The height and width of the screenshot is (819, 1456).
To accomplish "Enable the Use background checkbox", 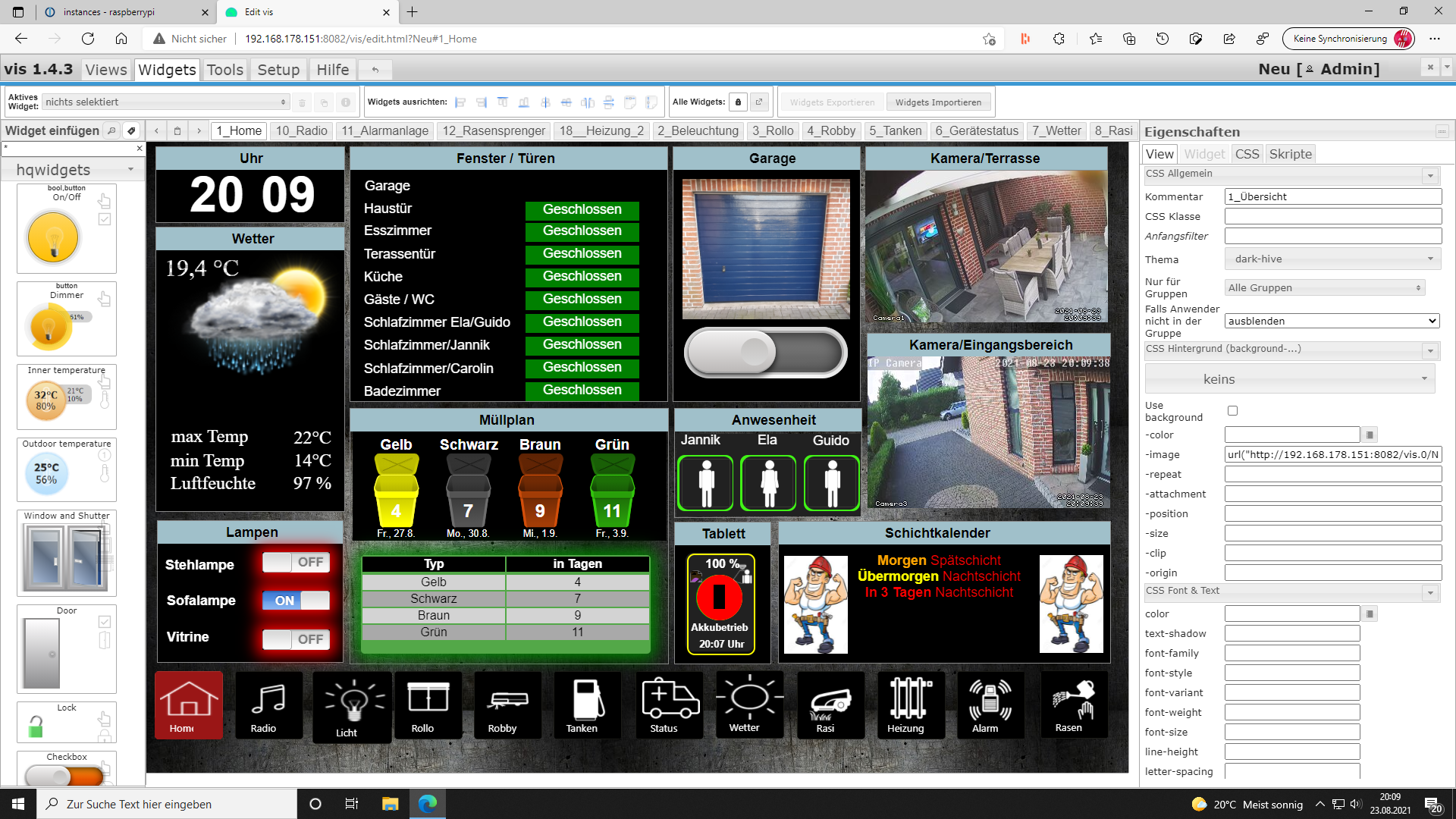I will click(x=1232, y=411).
